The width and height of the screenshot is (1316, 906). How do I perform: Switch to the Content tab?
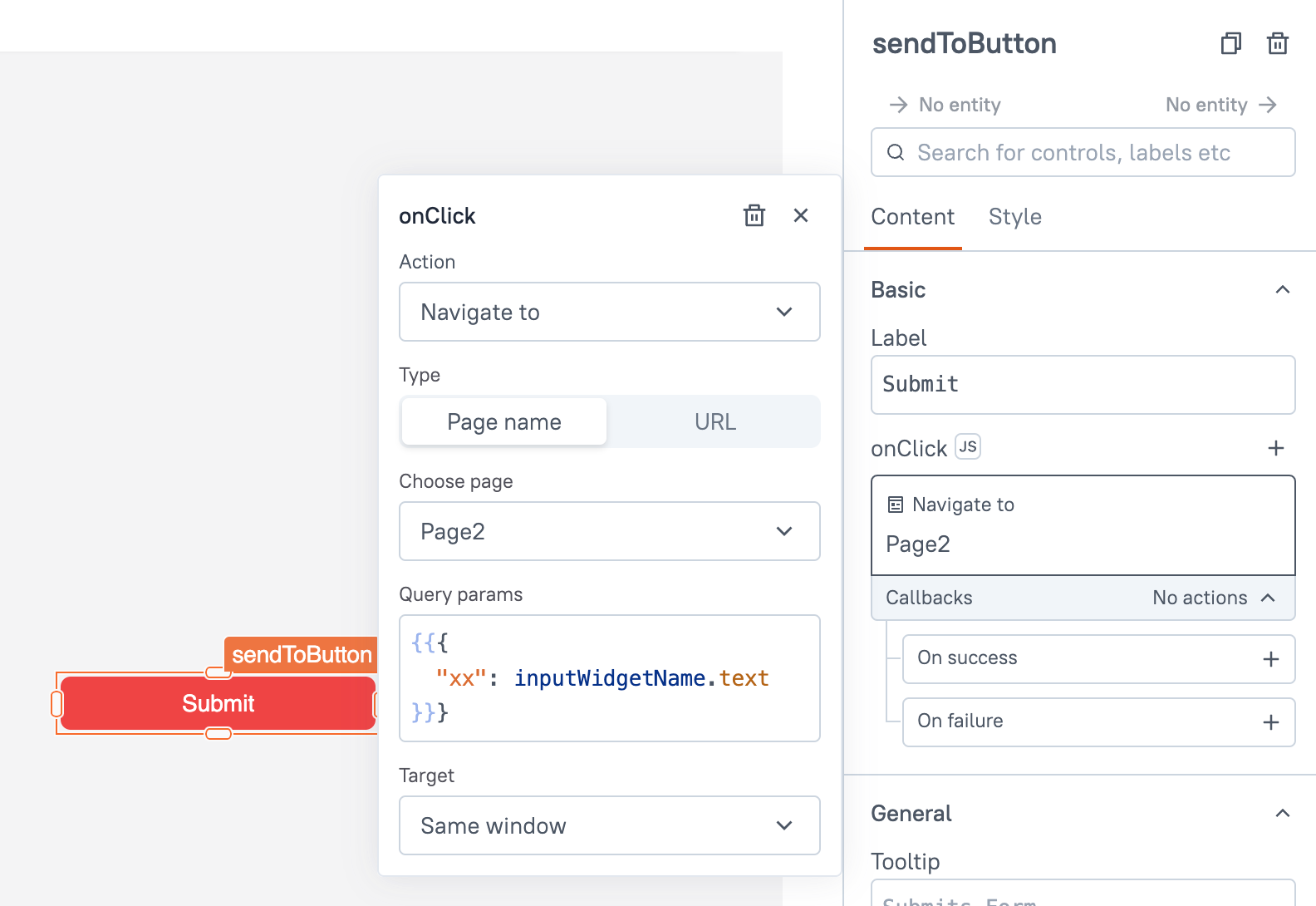pos(913,217)
